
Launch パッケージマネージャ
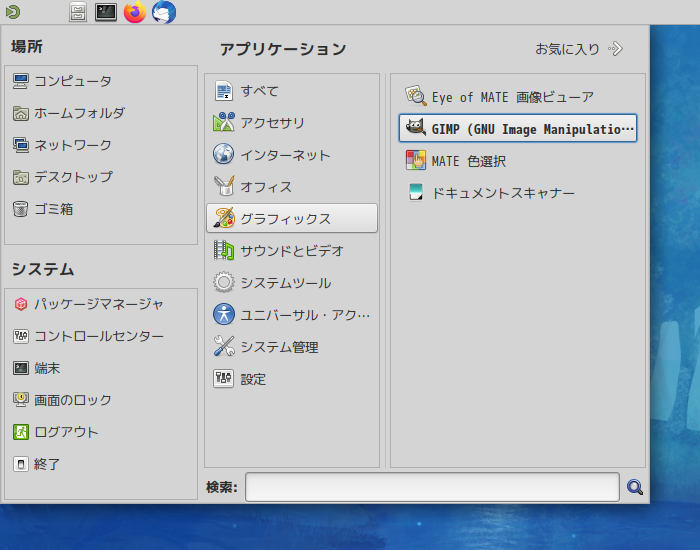(x=88, y=304)
